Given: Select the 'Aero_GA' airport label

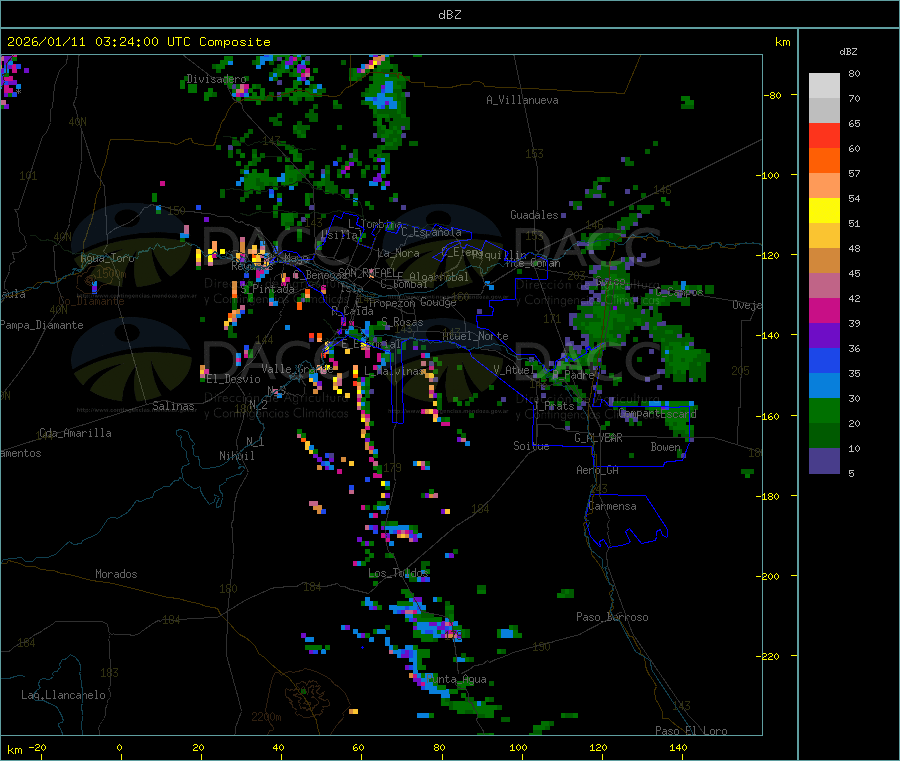Looking at the screenshot, I should tap(598, 470).
